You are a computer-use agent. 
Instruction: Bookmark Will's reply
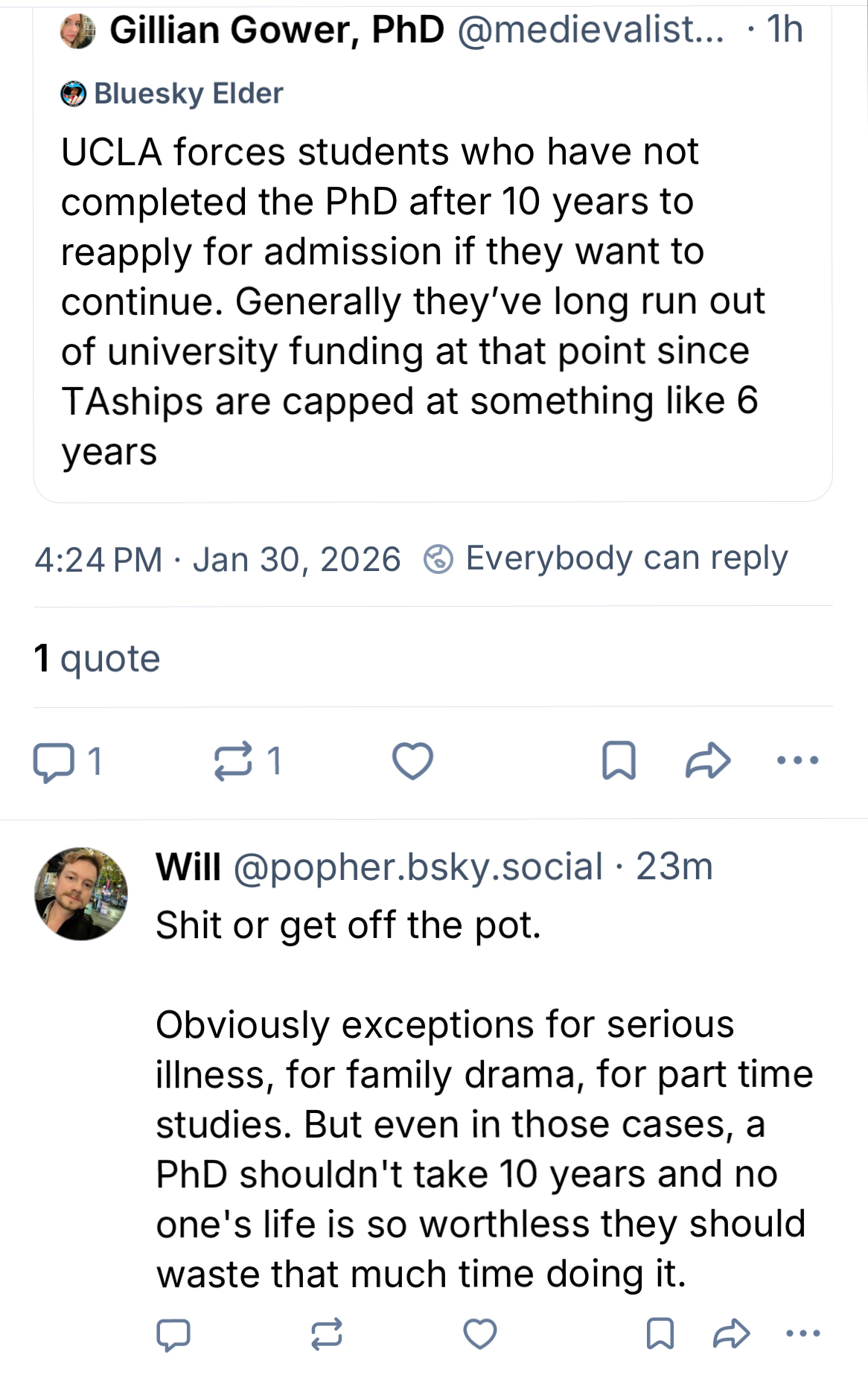pos(660,1334)
